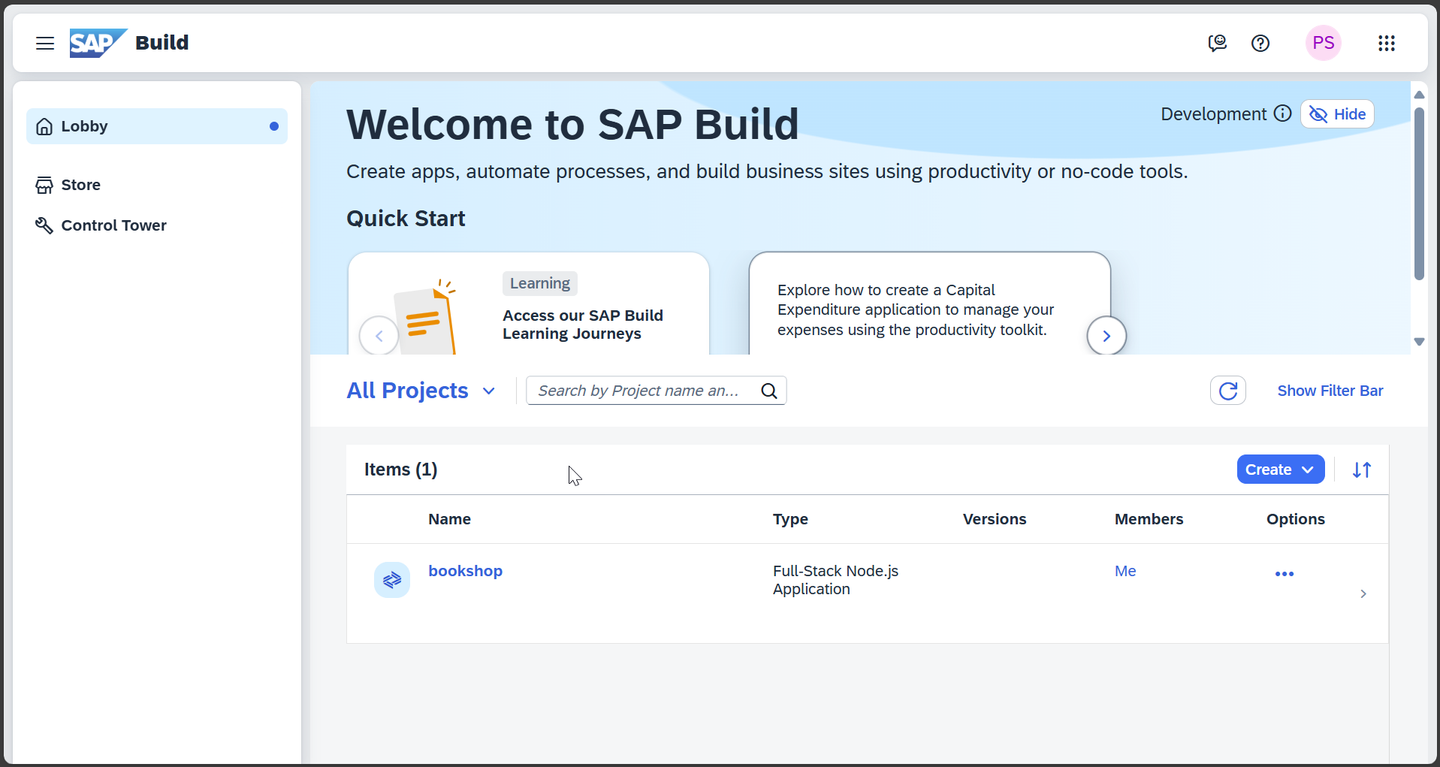
Task: Refresh the projects list
Action: (x=1228, y=391)
